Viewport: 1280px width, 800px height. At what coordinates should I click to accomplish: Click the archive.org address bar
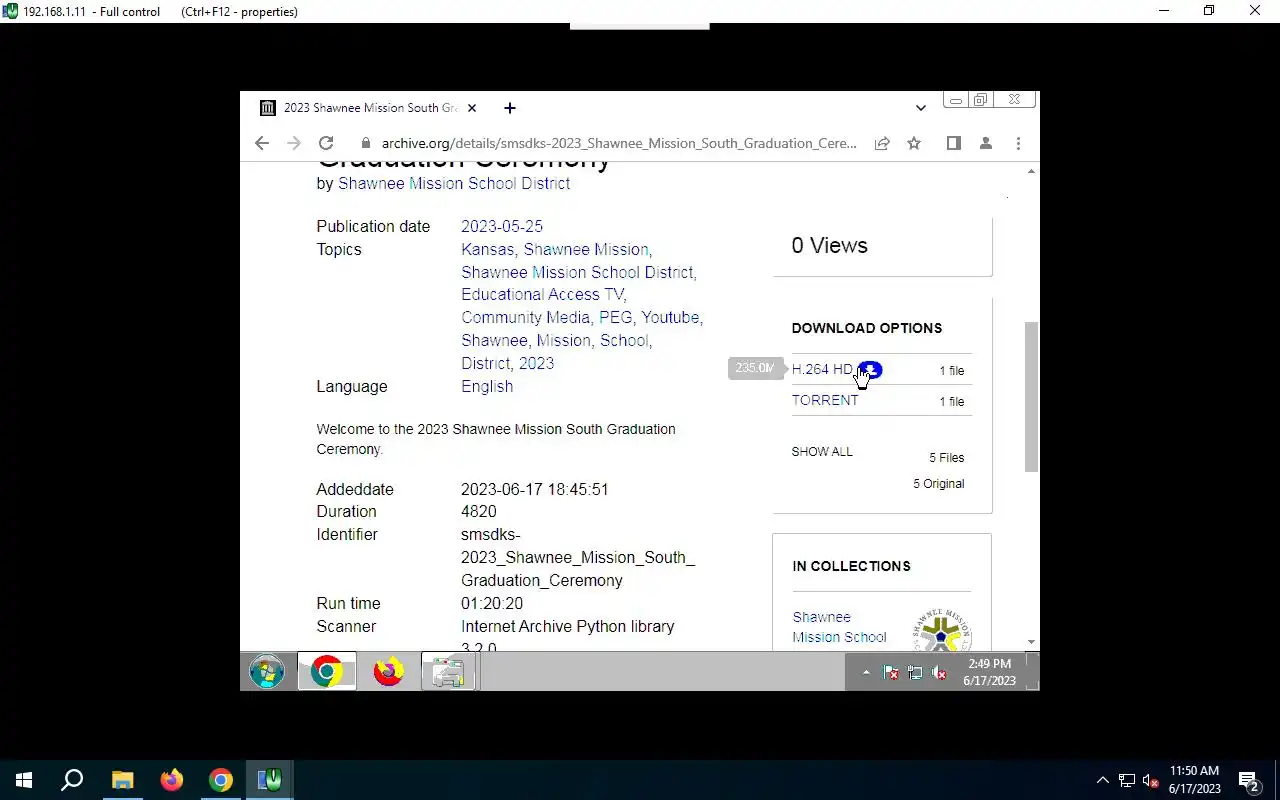click(618, 143)
